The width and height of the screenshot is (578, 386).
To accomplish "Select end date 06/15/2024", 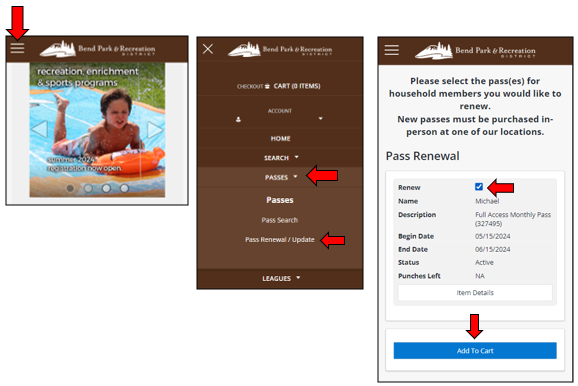I will pos(492,250).
